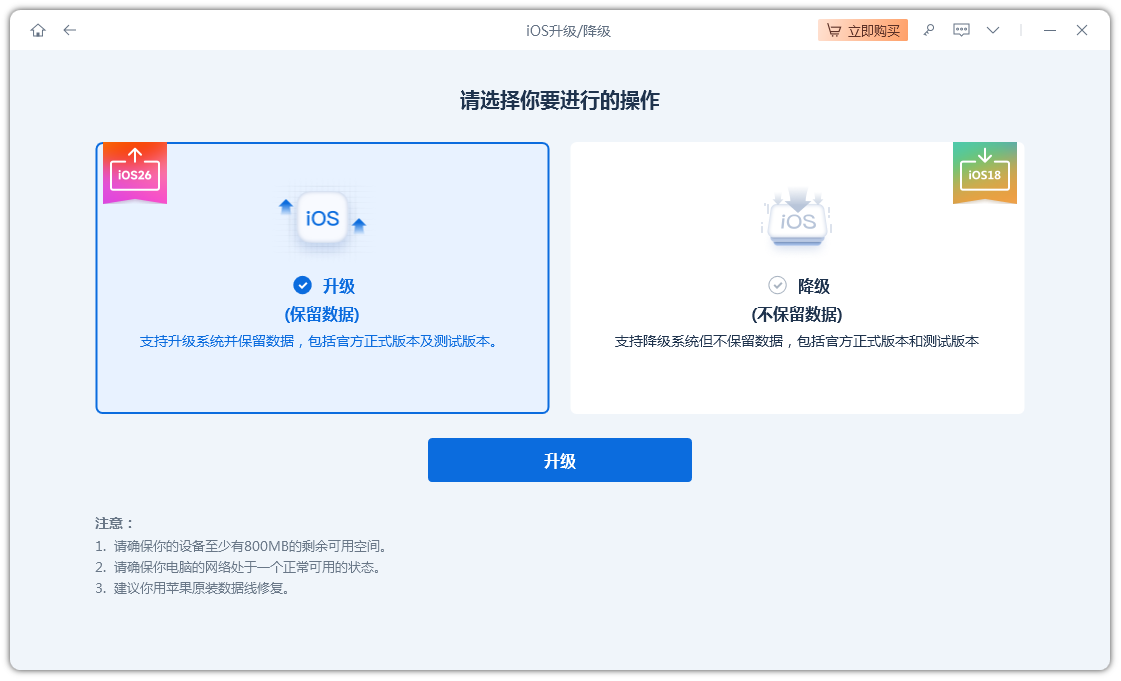Click the (不保留数据) label

797,314
